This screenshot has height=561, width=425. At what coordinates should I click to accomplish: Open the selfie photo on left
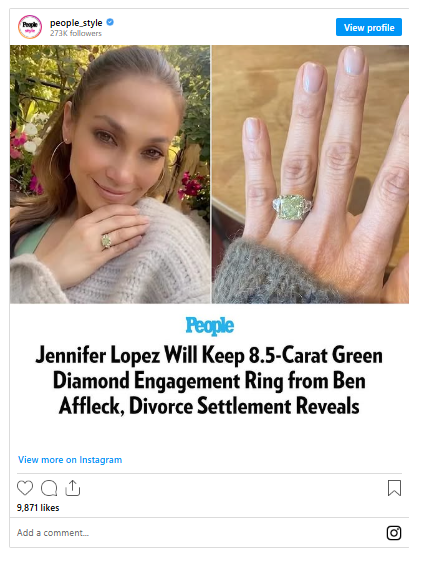point(110,174)
